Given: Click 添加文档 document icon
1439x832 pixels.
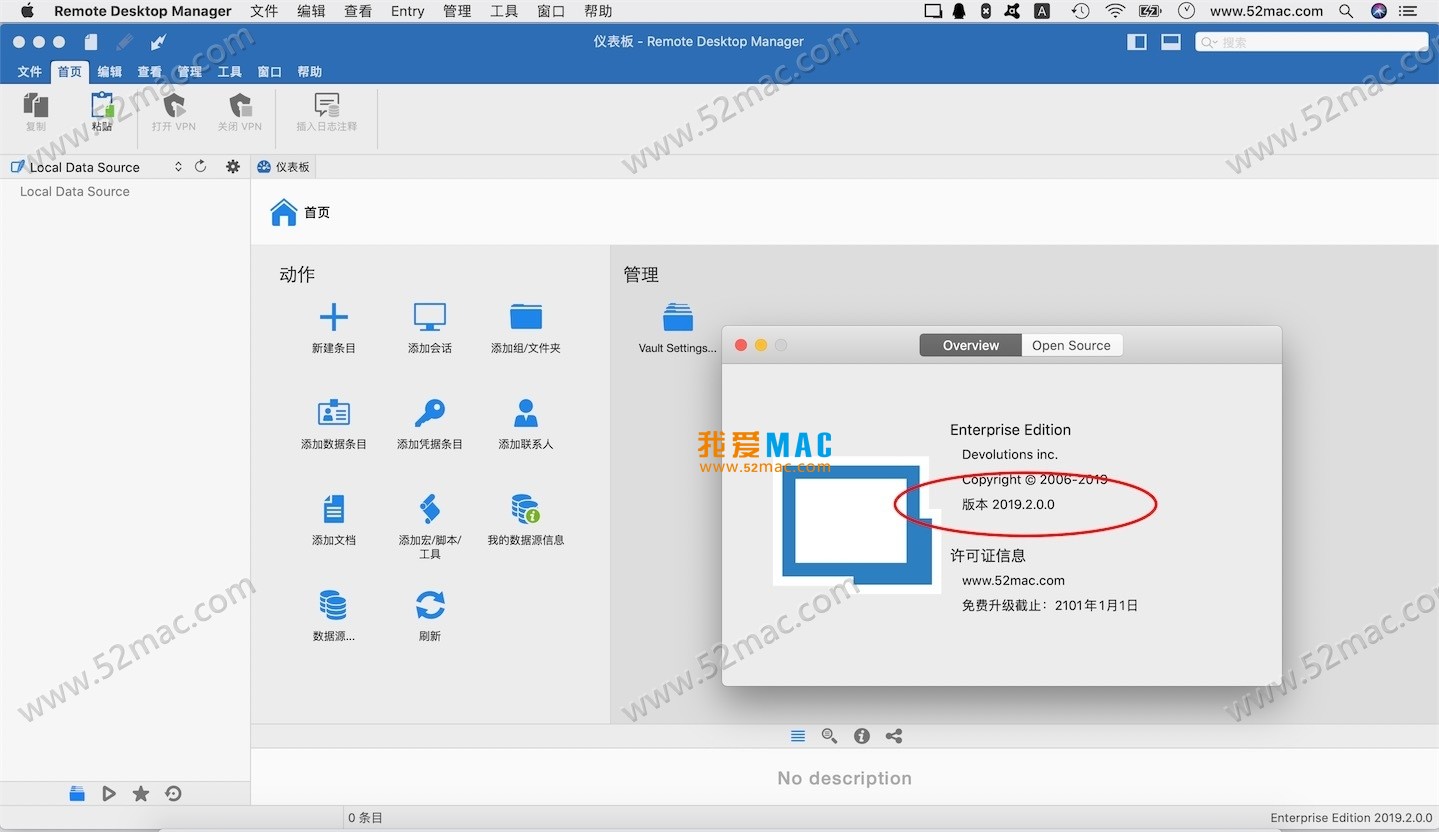Looking at the screenshot, I should 333,509.
